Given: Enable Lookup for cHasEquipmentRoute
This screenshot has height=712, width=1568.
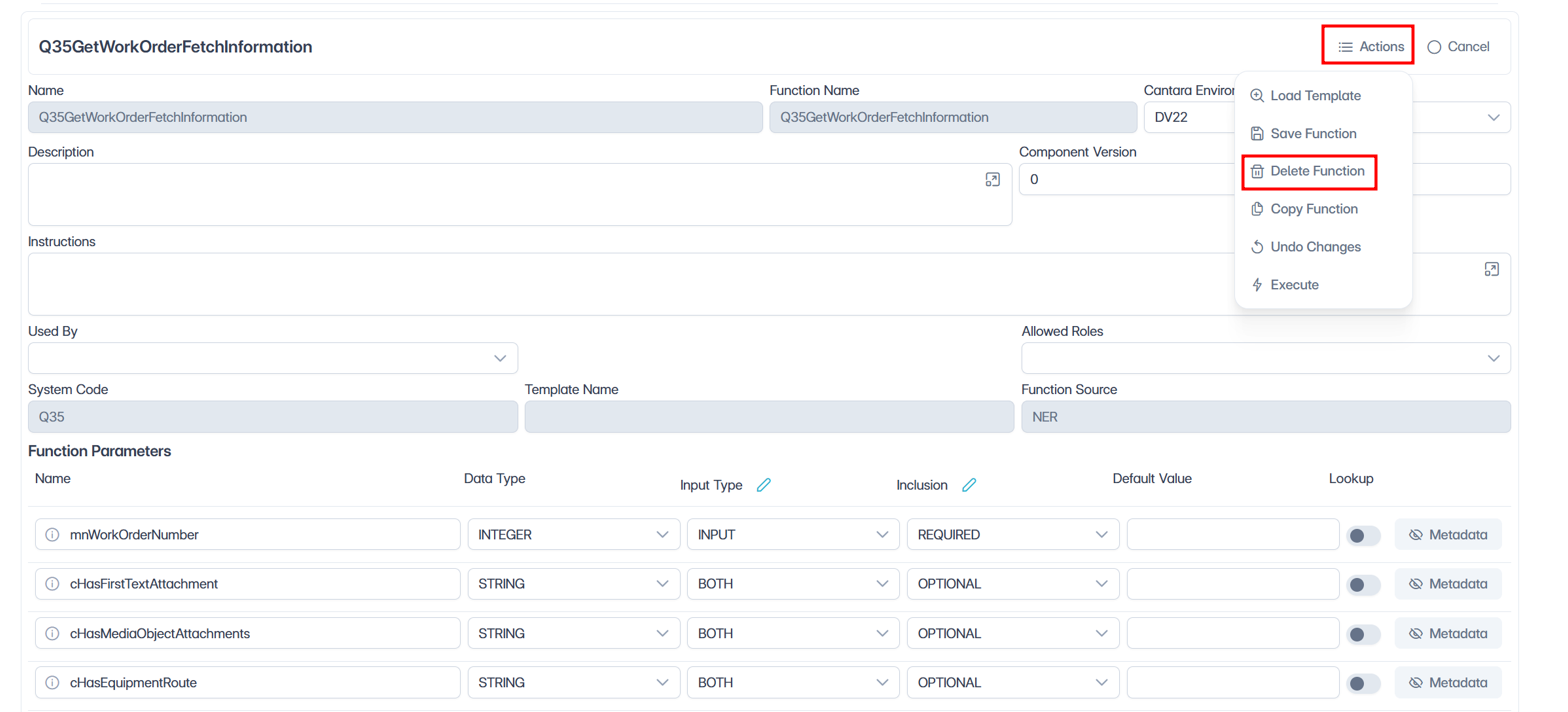Looking at the screenshot, I should [x=1363, y=683].
